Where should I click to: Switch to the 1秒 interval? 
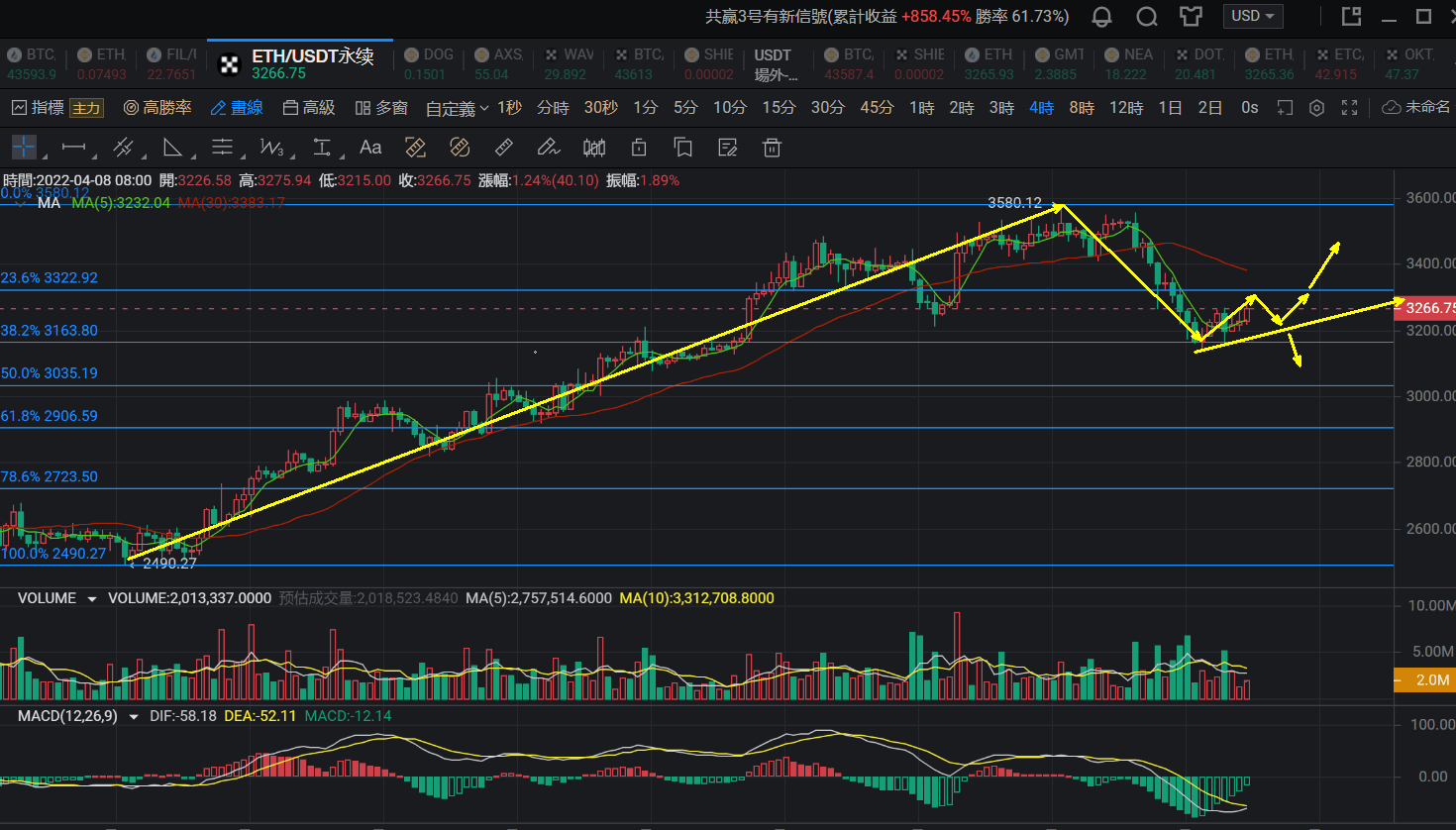[510, 107]
